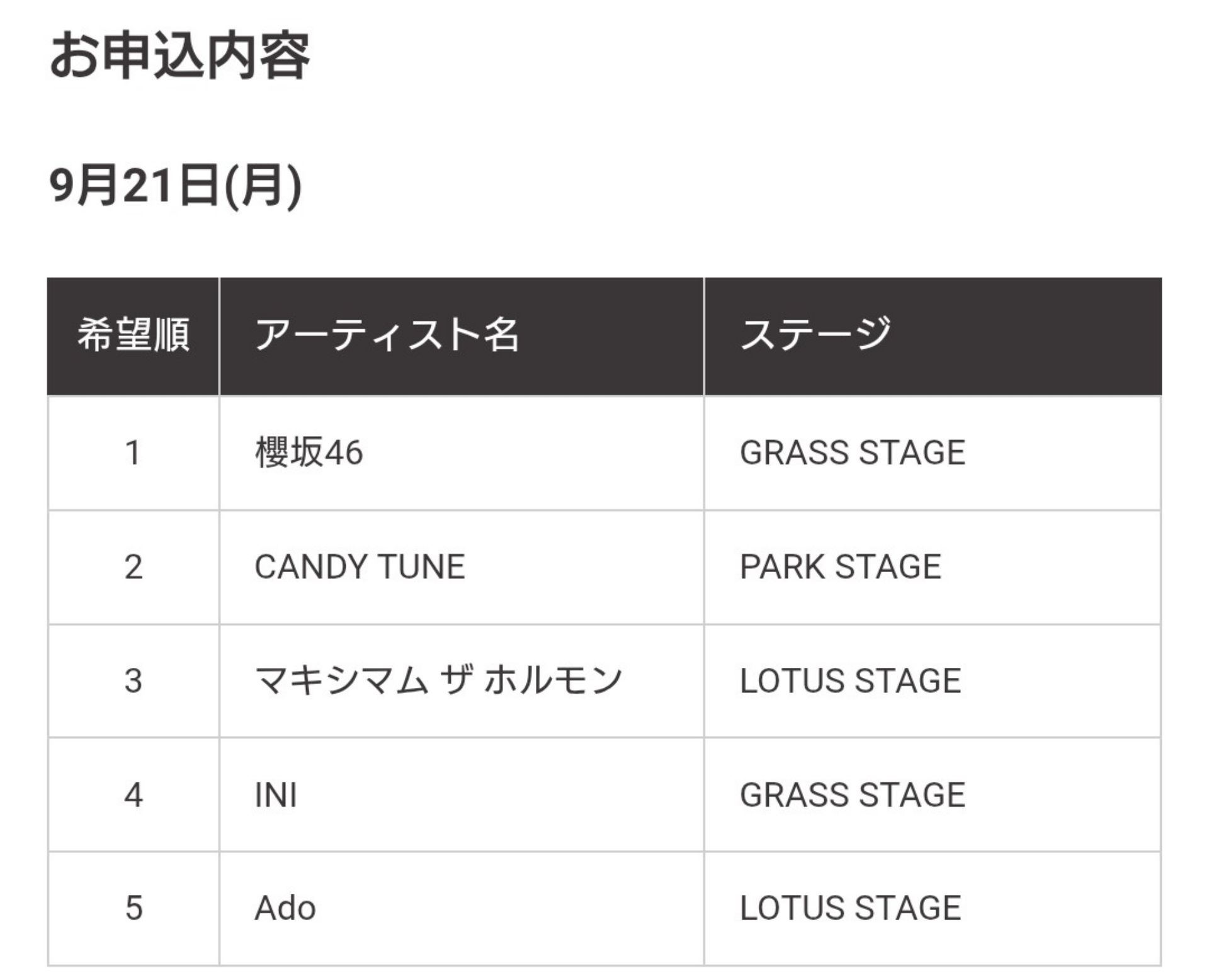This screenshot has width=1209, height=980.
Task: Select the INI artist cell
Action: [x=462, y=795]
